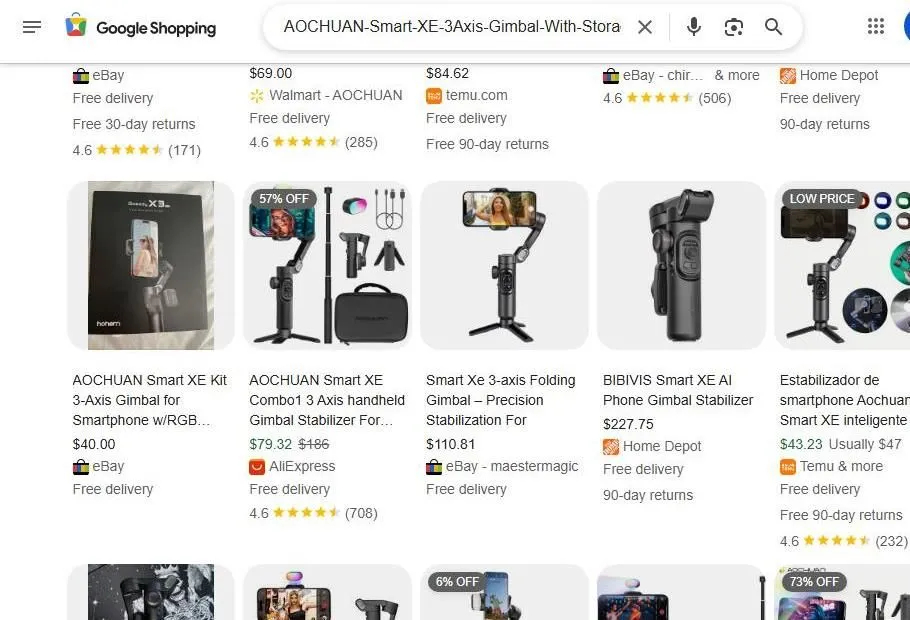Click the $227.75 price

click(x=628, y=424)
